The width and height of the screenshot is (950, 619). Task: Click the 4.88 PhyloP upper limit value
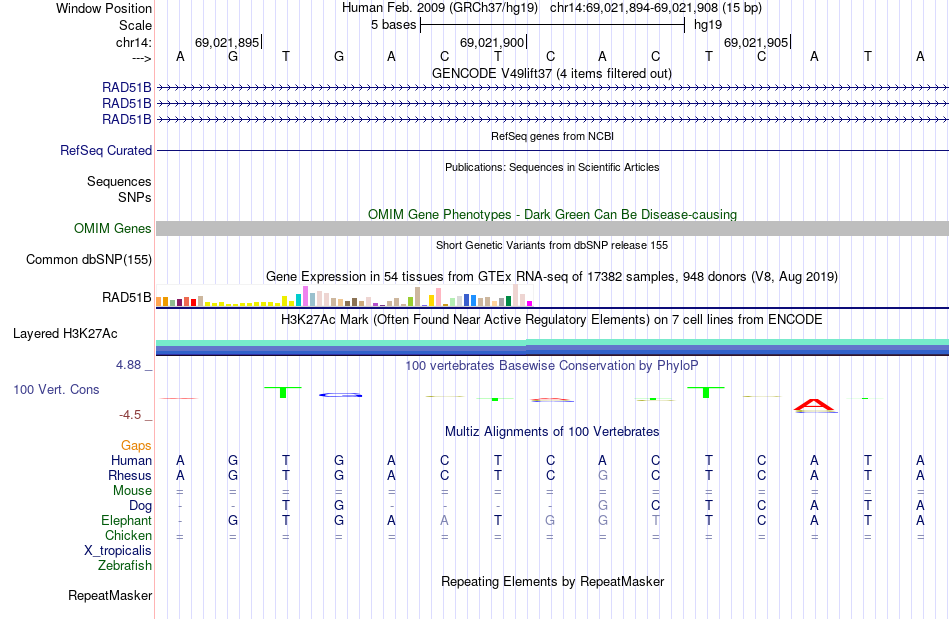[128, 365]
